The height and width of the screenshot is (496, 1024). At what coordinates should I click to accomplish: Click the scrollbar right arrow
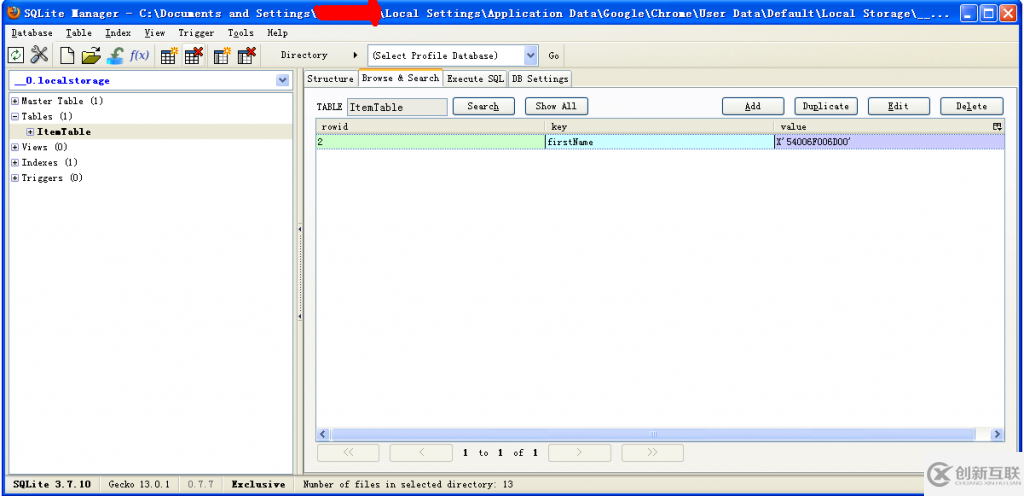(x=997, y=434)
